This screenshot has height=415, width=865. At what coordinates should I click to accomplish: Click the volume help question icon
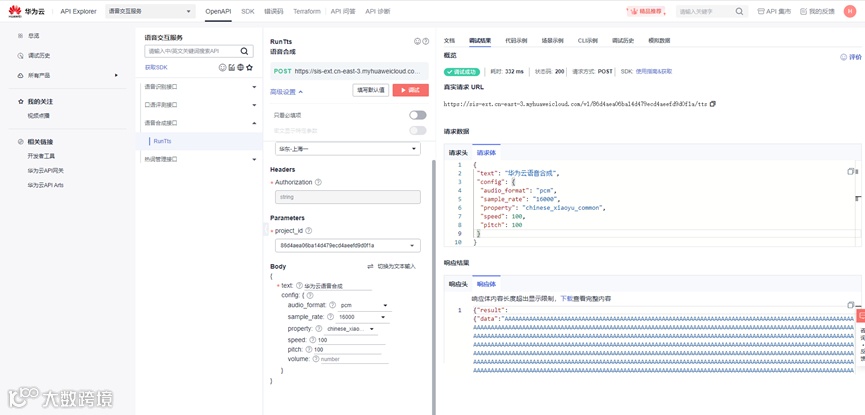pyautogui.click(x=316, y=359)
